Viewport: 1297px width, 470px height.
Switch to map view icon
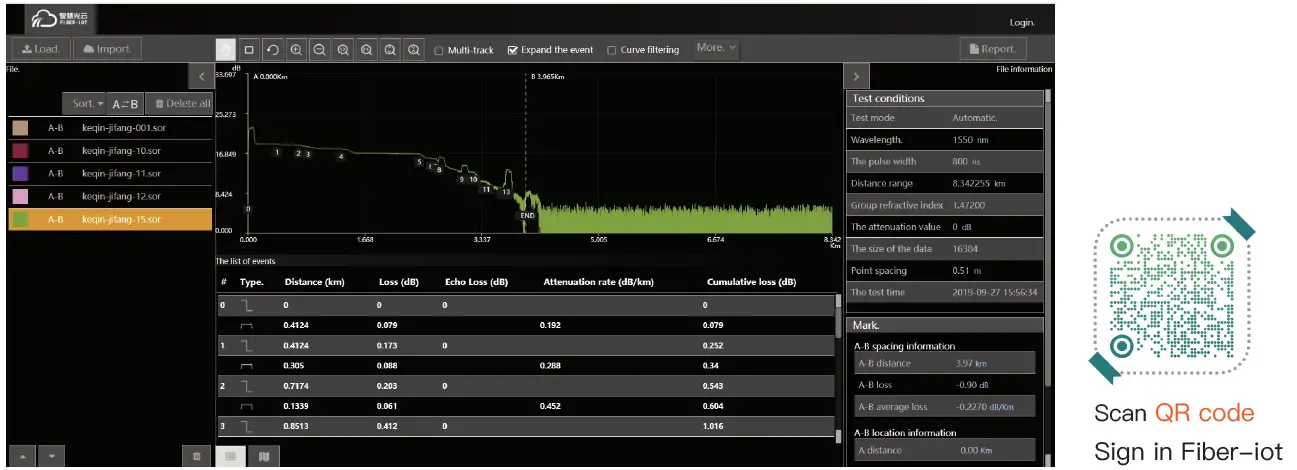point(264,456)
